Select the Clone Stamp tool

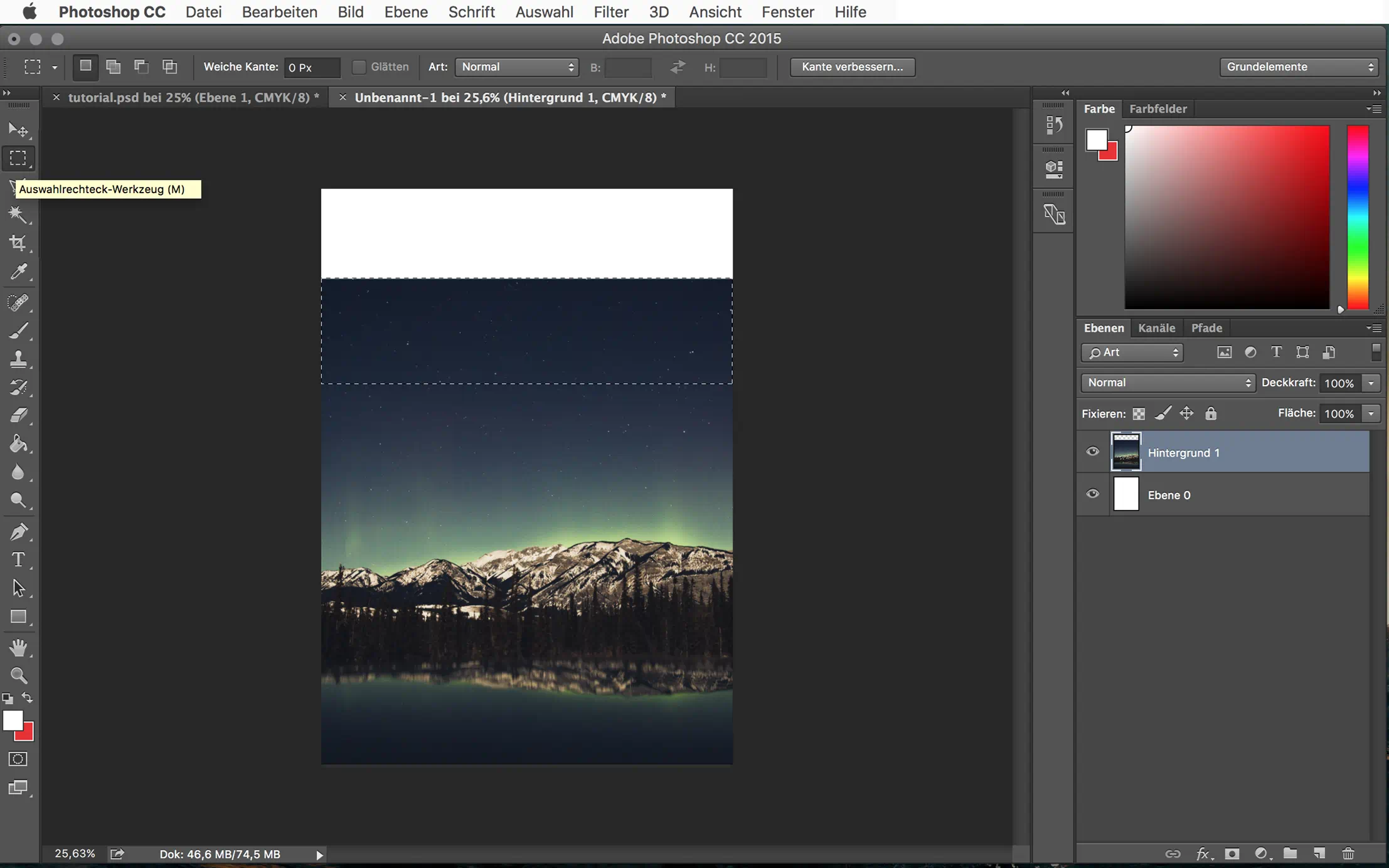[18, 359]
